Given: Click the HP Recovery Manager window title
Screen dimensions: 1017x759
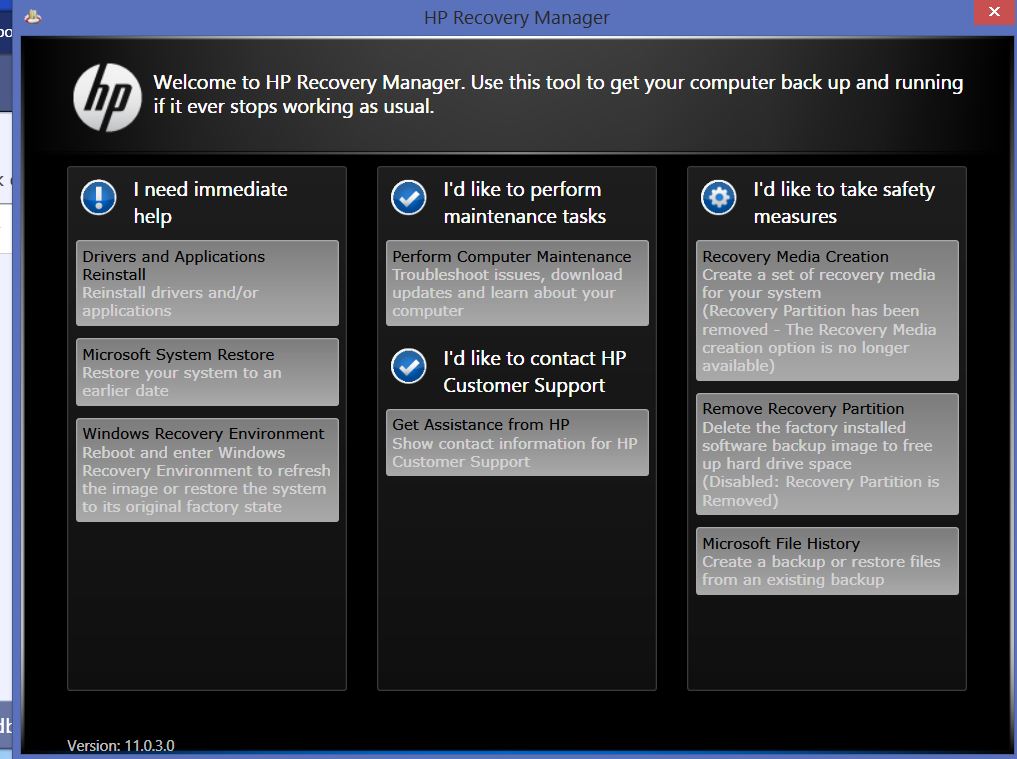Looking at the screenshot, I should pyautogui.click(x=516, y=18).
